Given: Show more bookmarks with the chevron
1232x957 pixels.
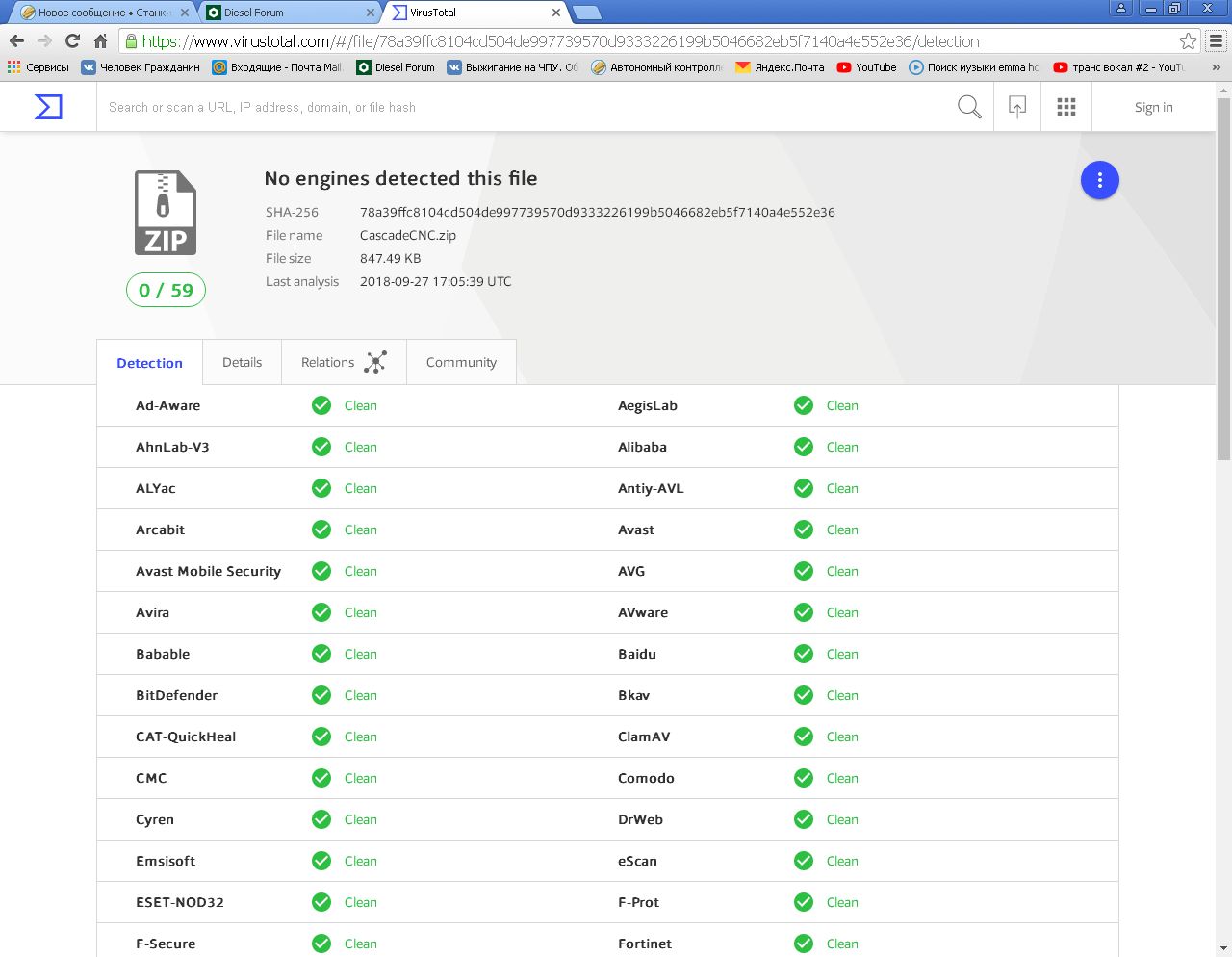Looking at the screenshot, I should [x=1217, y=67].
